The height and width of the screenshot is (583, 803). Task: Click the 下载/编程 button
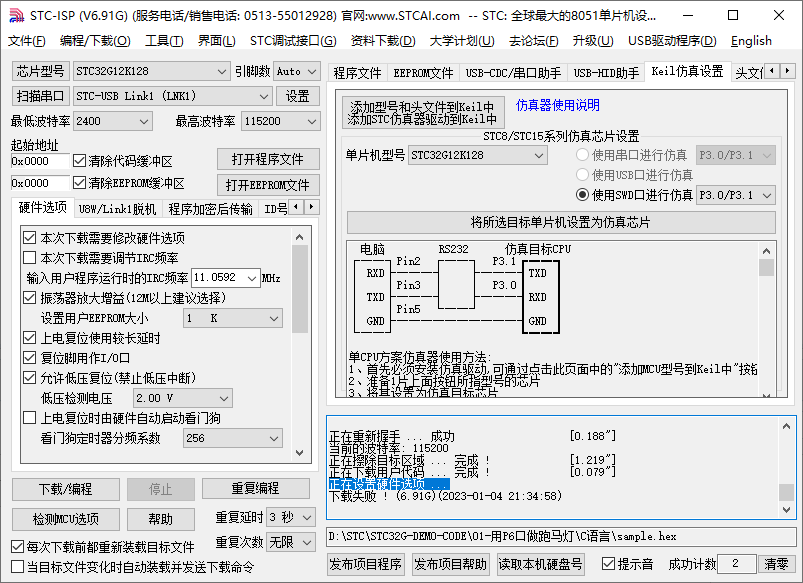tap(66, 489)
